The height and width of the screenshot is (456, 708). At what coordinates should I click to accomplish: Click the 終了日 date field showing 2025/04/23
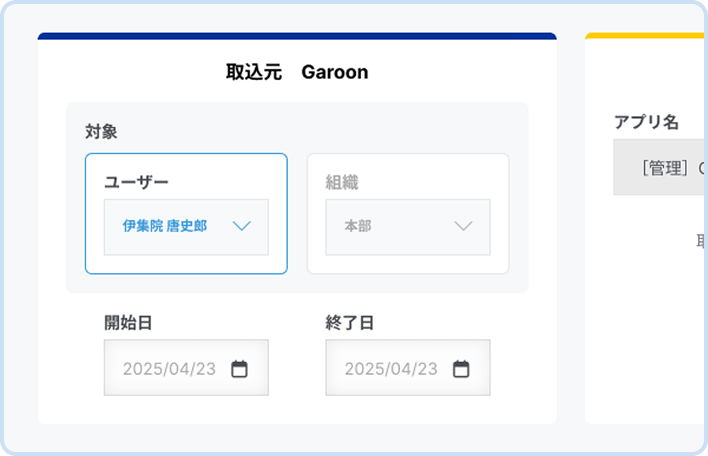391,369
